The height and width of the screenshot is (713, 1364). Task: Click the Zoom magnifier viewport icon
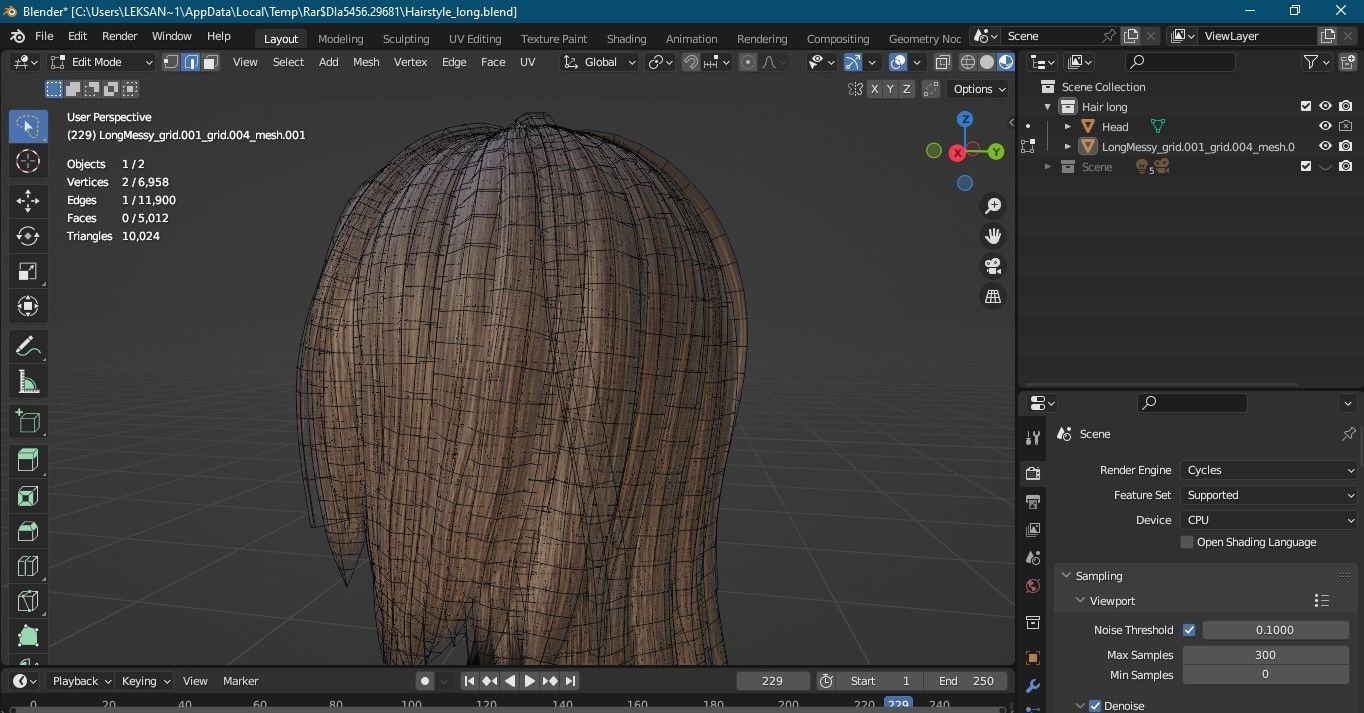(993, 206)
